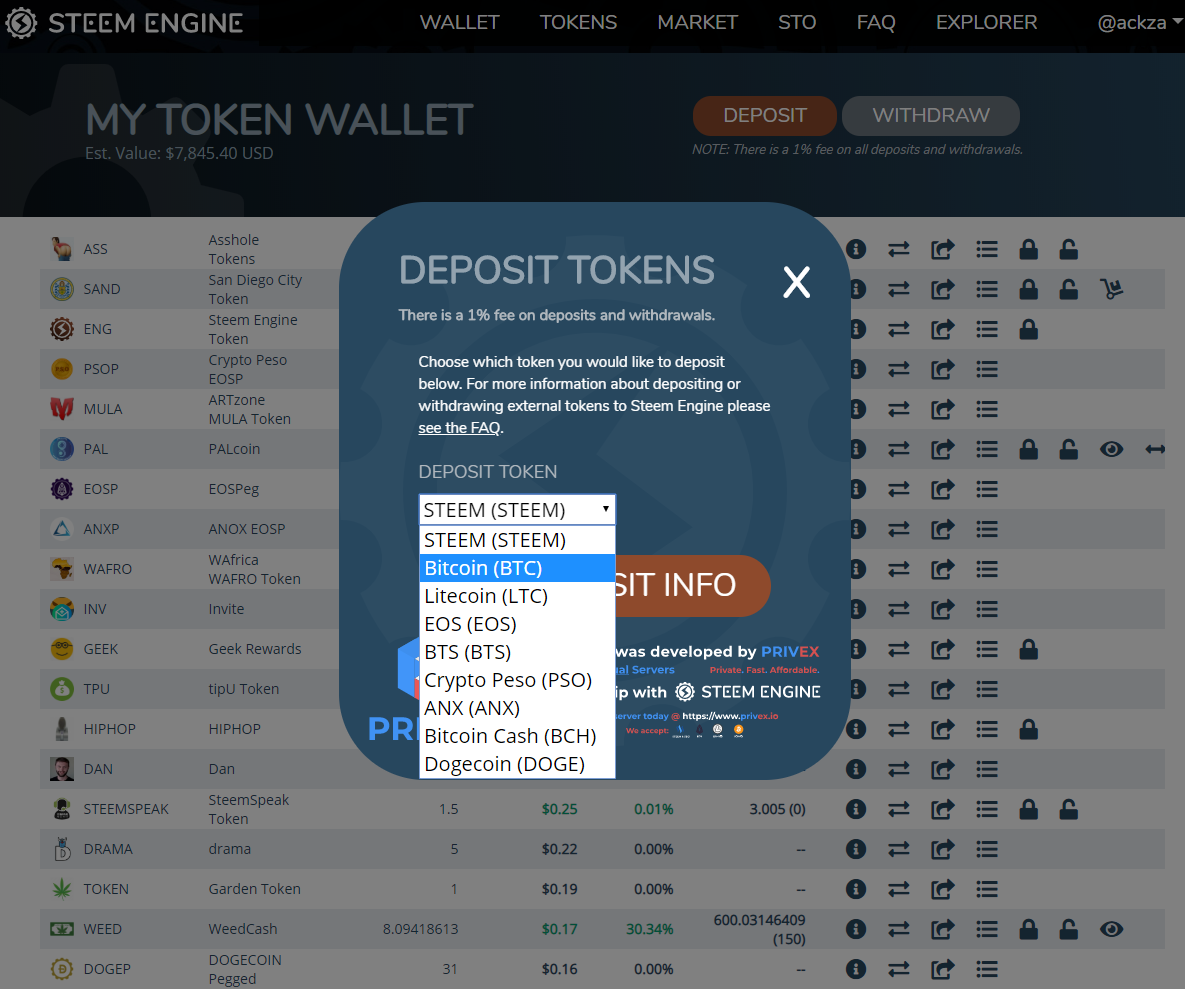Image resolution: width=1185 pixels, height=989 pixels.
Task: Collapse the STEEM (STEEM) deposit token select box
Action: coord(516,510)
